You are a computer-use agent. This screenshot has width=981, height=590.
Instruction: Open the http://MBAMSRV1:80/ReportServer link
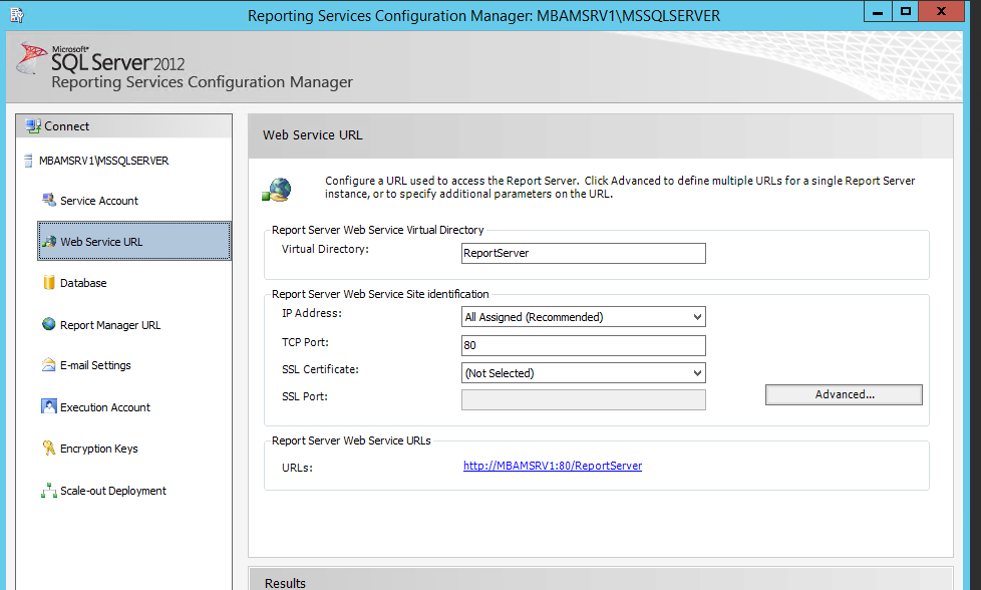pos(552,465)
